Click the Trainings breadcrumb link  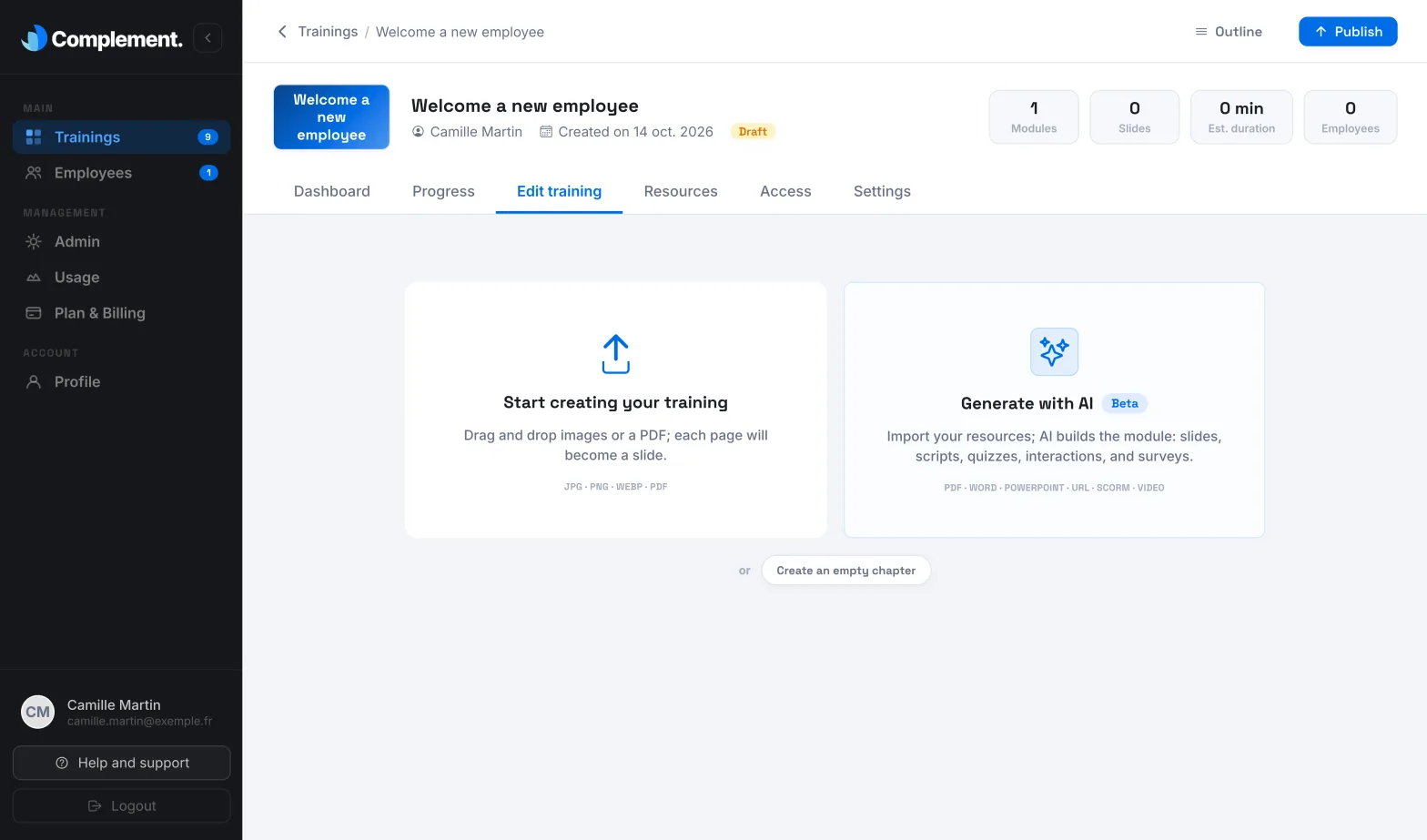[x=328, y=32]
